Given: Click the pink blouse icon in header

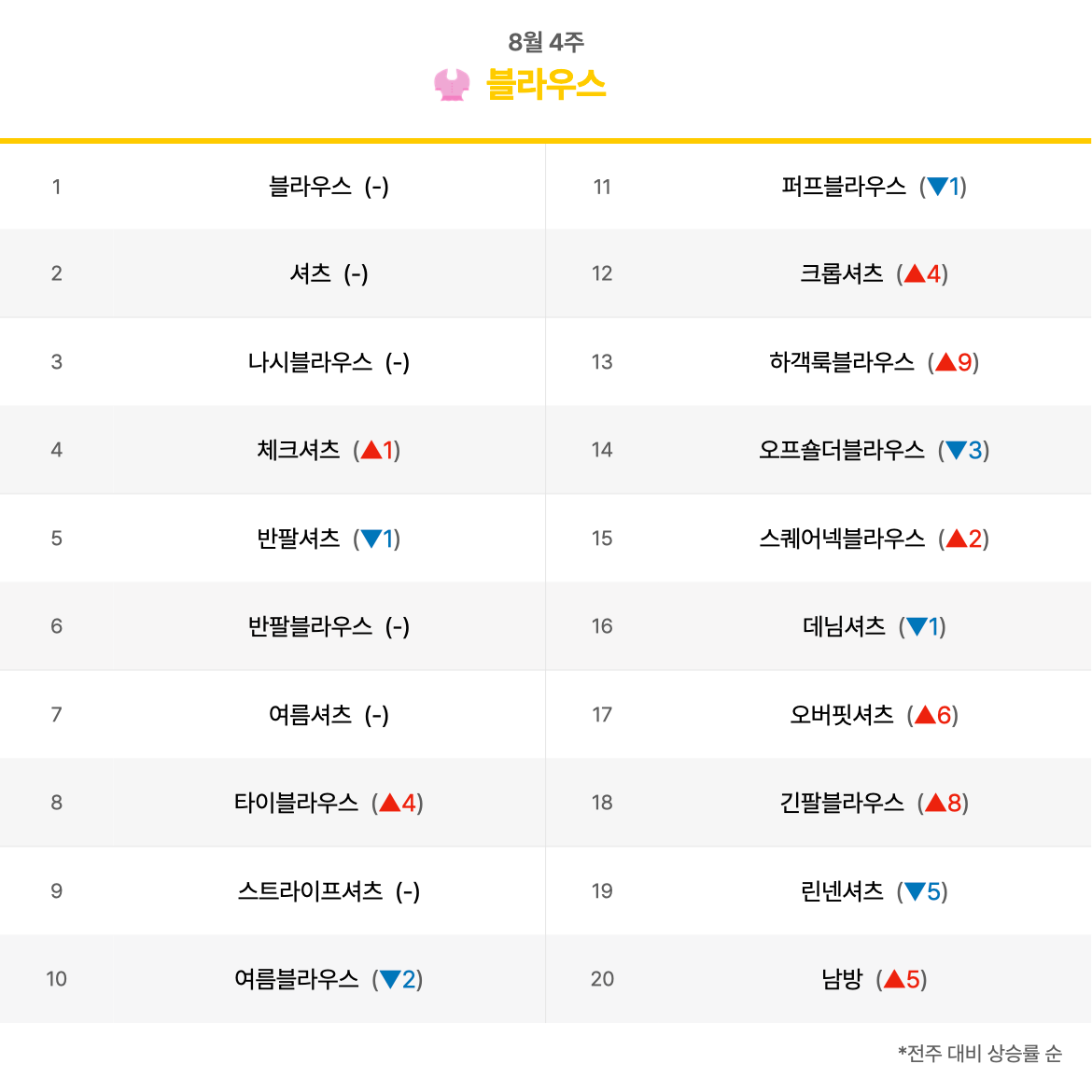Looking at the screenshot, I should 452,85.
